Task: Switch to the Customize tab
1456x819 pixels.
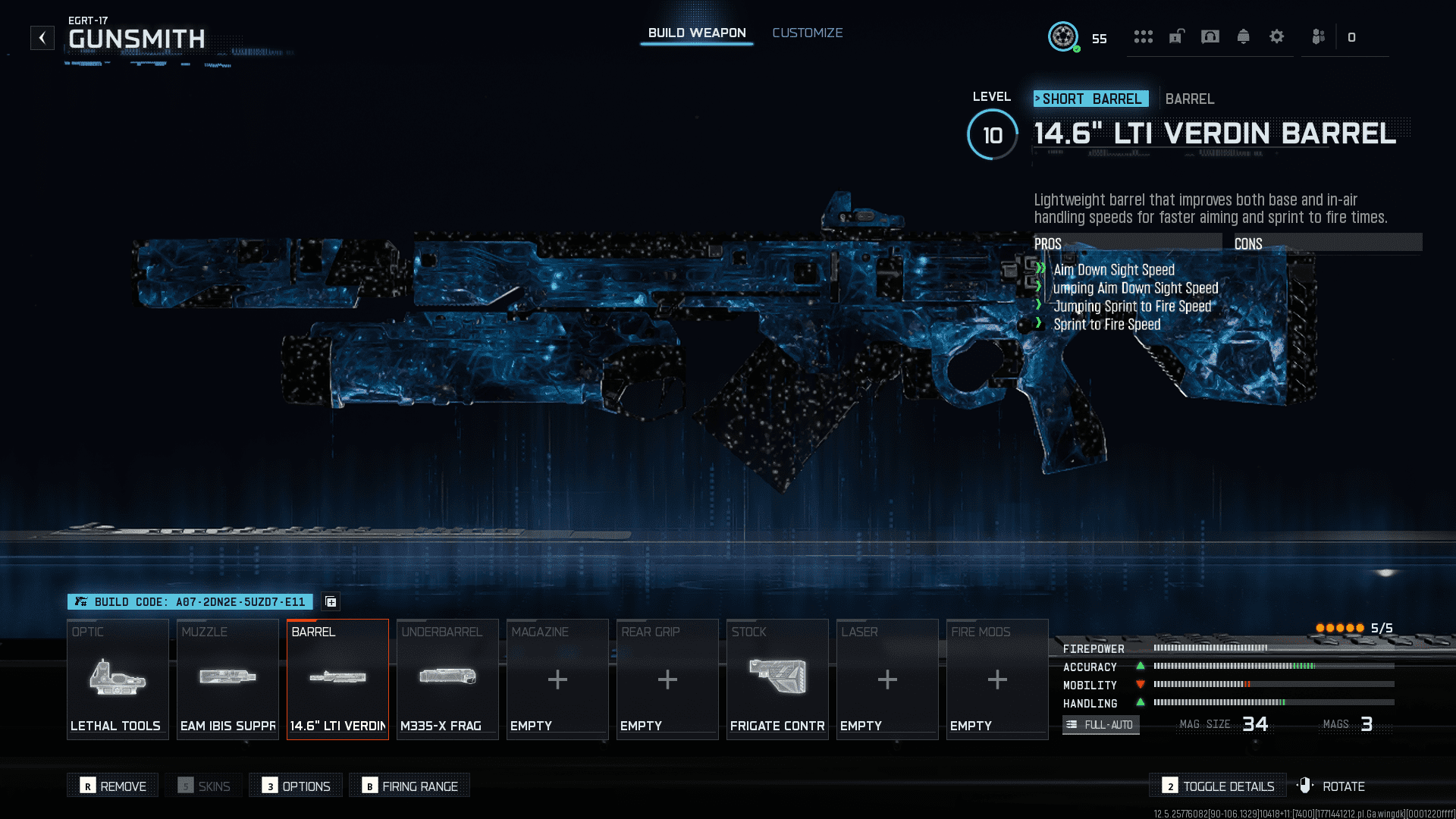Action: click(807, 33)
